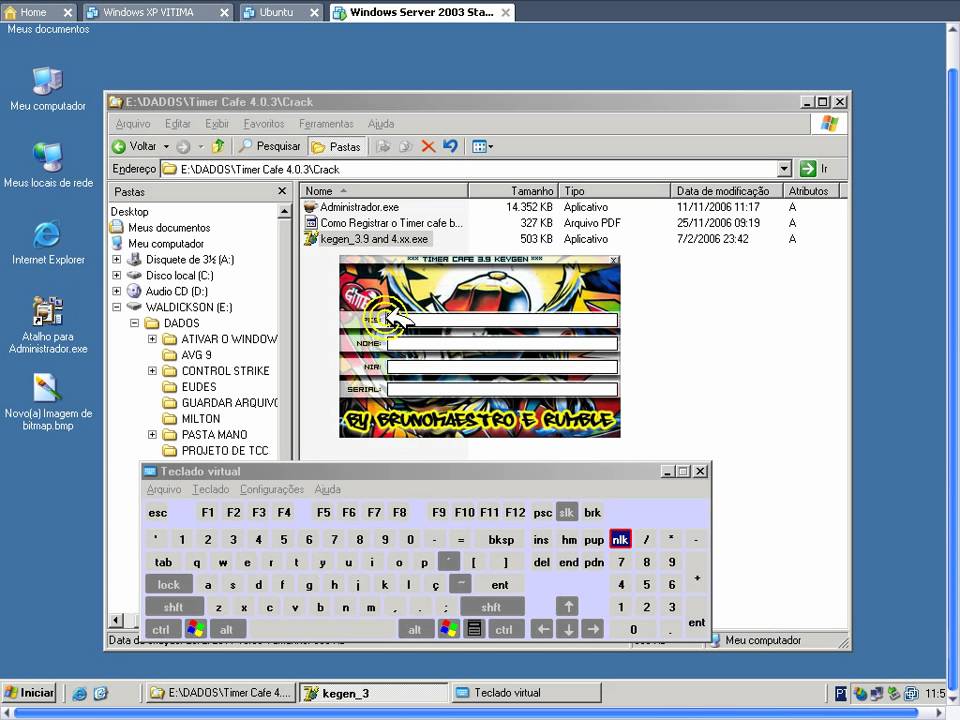Toggle slk scroll lock key on keyboard
Screen dimensions: 960x720
(x=567, y=512)
